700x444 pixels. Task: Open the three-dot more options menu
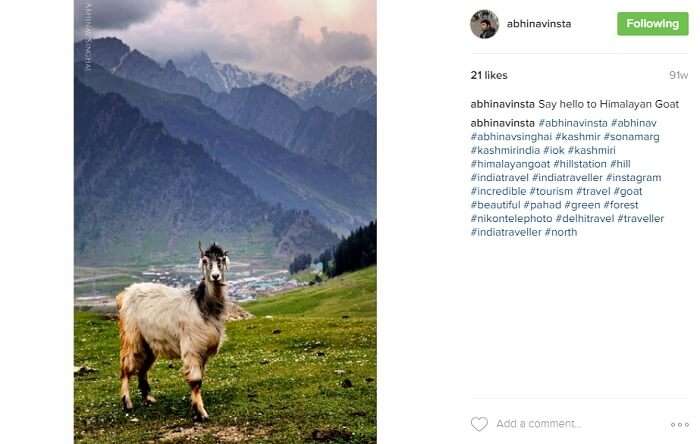pos(679,424)
